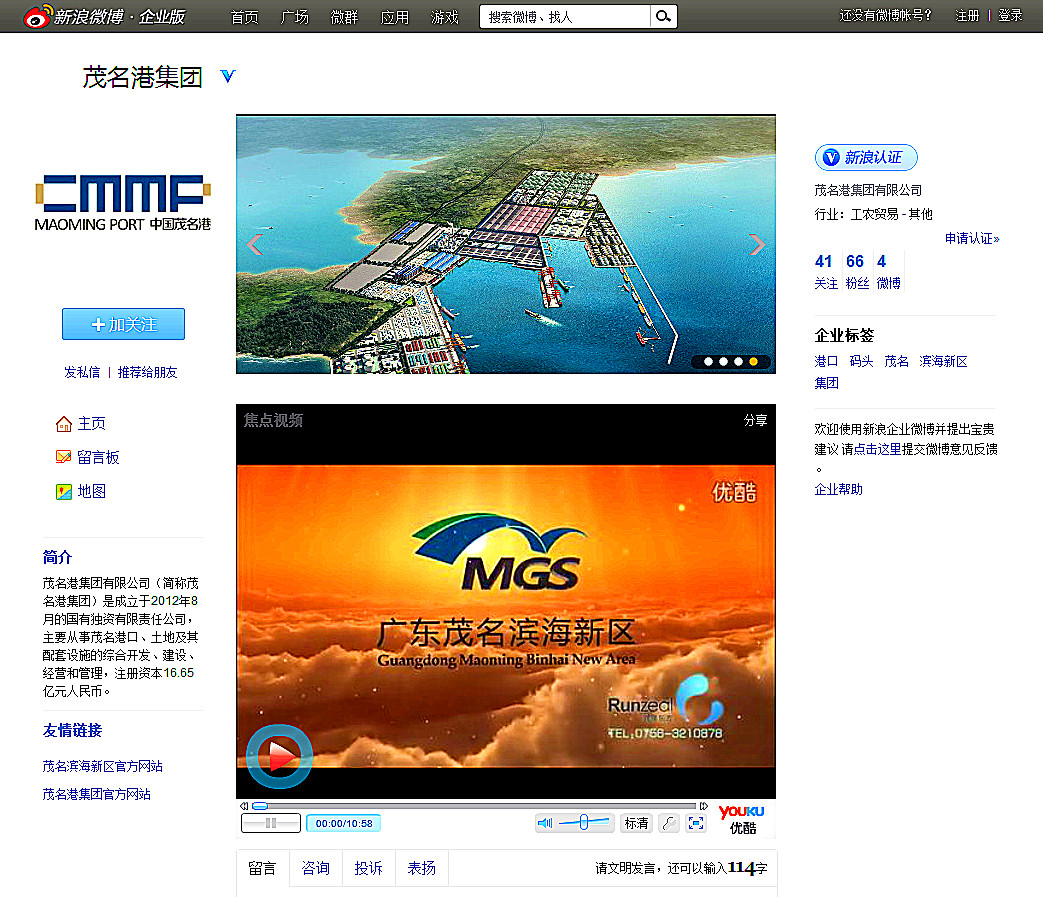Click the search magnifier icon
This screenshot has height=897, width=1043.
[x=663, y=16]
